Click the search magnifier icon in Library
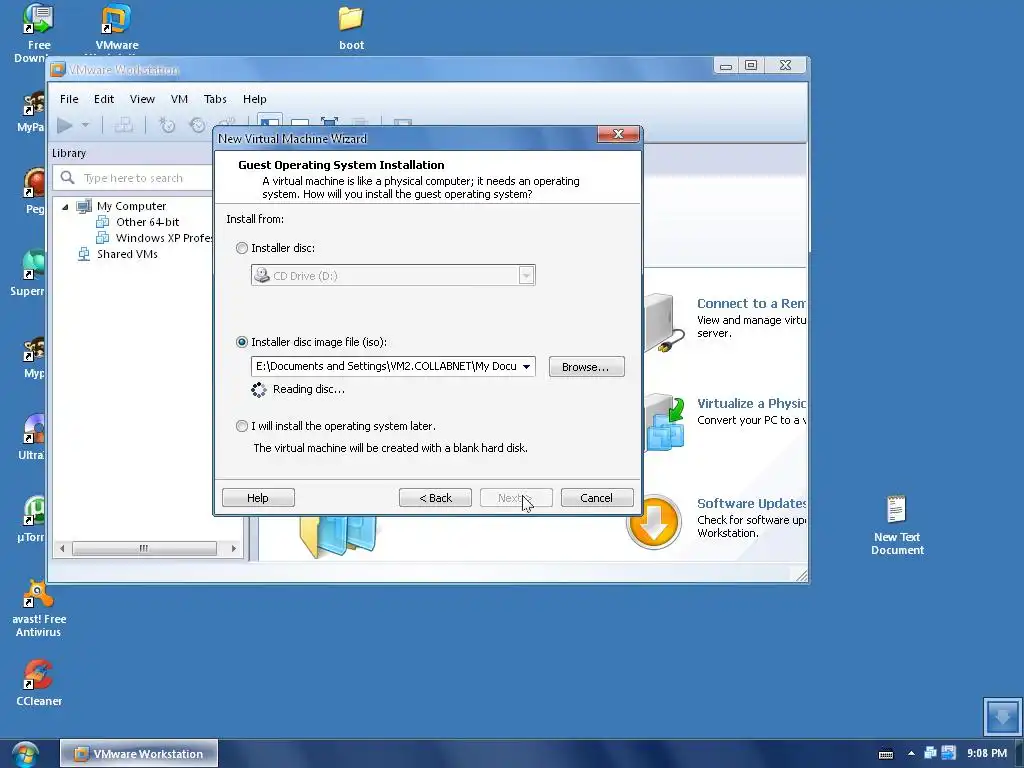The image size is (1024, 768). click(67, 178)
